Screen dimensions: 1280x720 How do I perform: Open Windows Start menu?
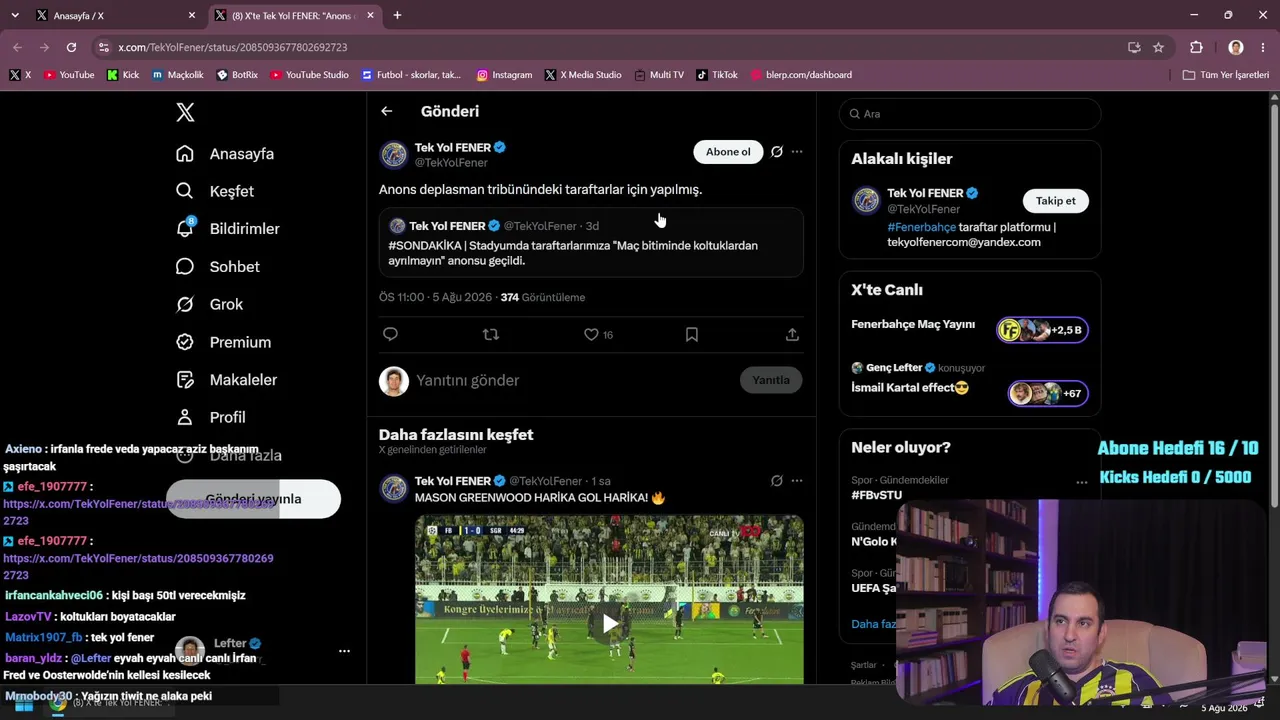click(x=24, y=704)
